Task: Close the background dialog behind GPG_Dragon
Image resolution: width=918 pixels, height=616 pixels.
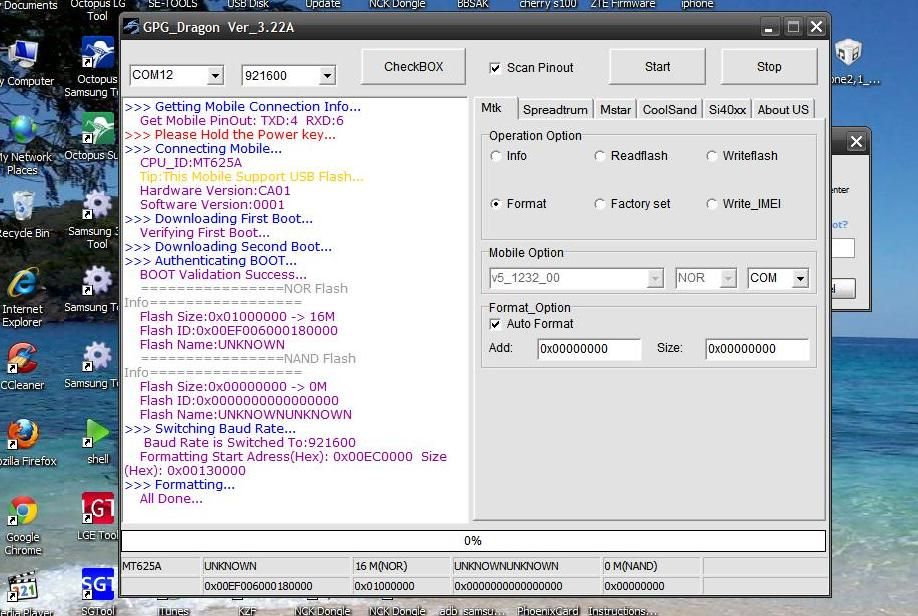Action: [x=856, y=142]
